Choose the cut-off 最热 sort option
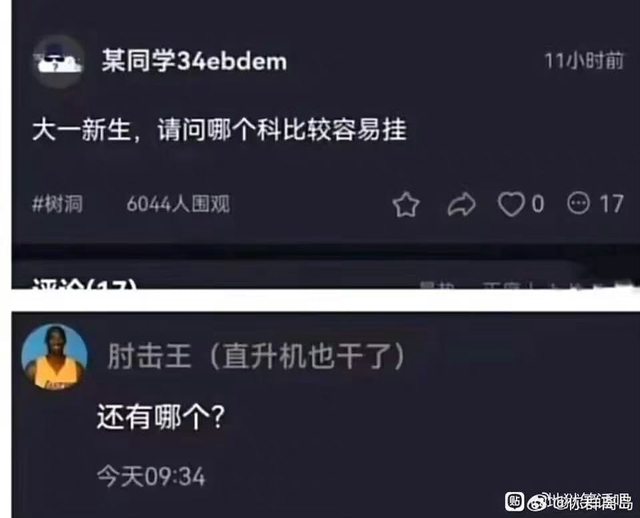This screenshot has width=640, height=518. [437, 285]
